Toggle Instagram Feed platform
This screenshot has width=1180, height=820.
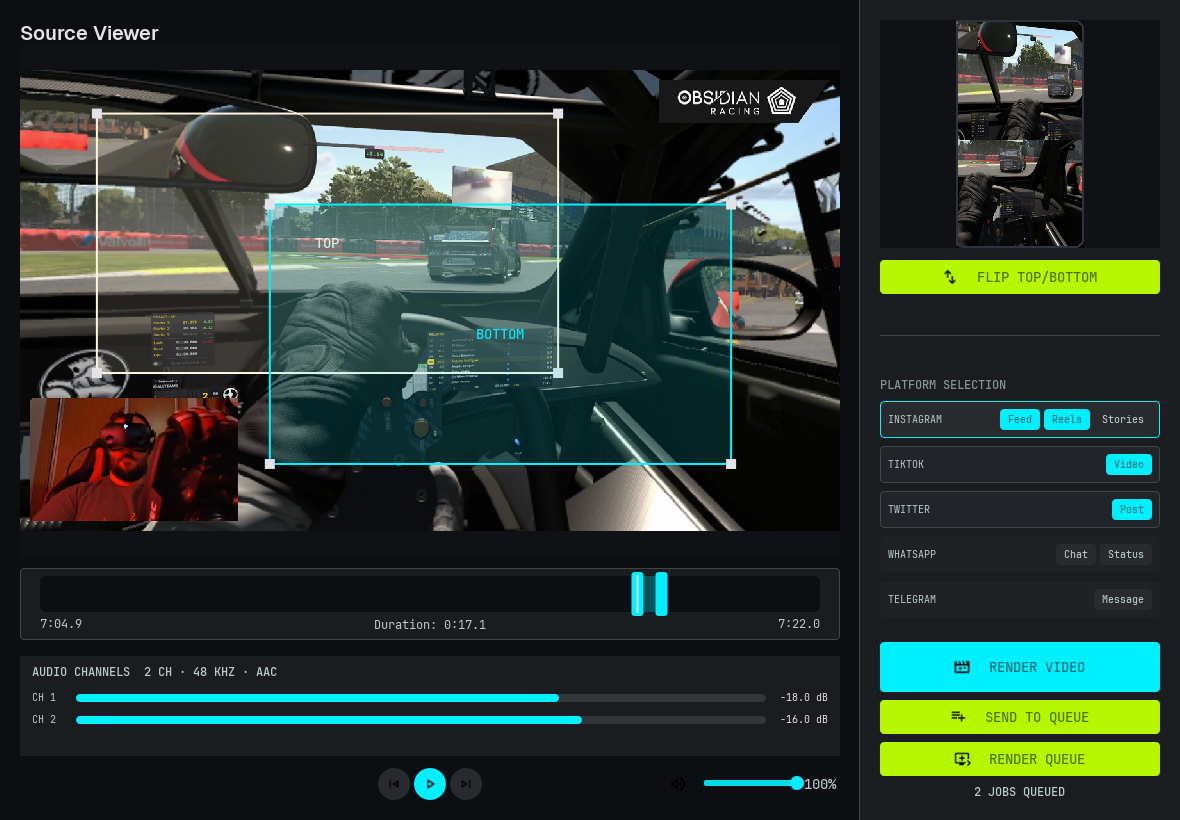(x=1020, y=419)
